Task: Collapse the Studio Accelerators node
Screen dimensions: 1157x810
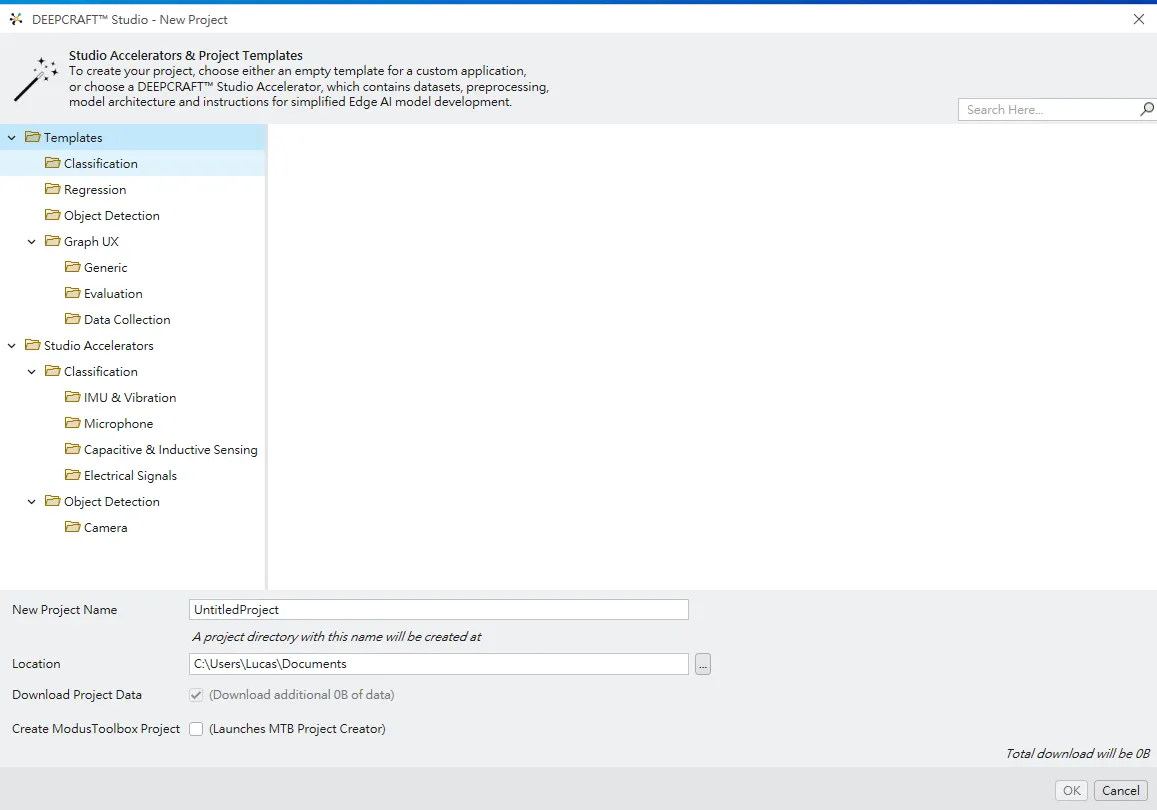Action: 12,346
